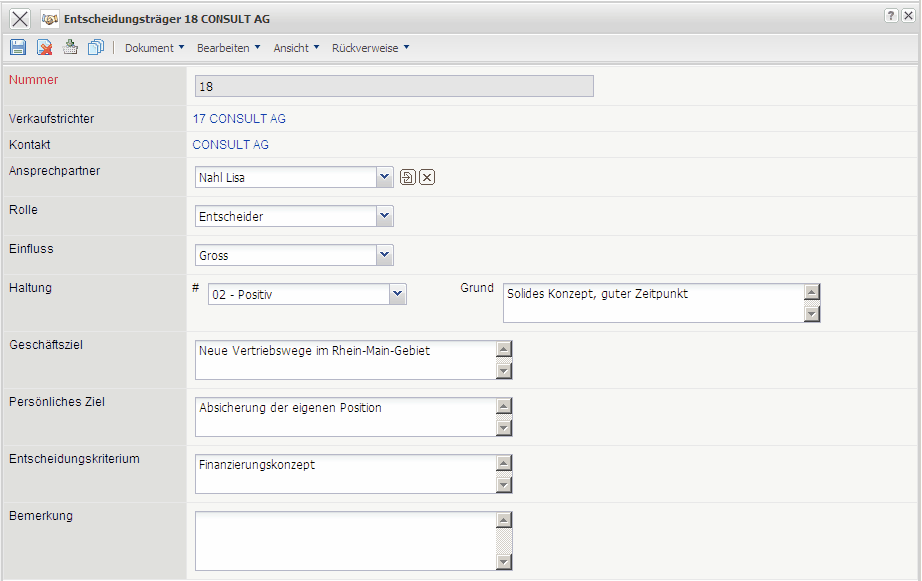The image size is (922, 581).
Task: Open the CONSULT AG Kontakt link
Action: pos(230,145)
